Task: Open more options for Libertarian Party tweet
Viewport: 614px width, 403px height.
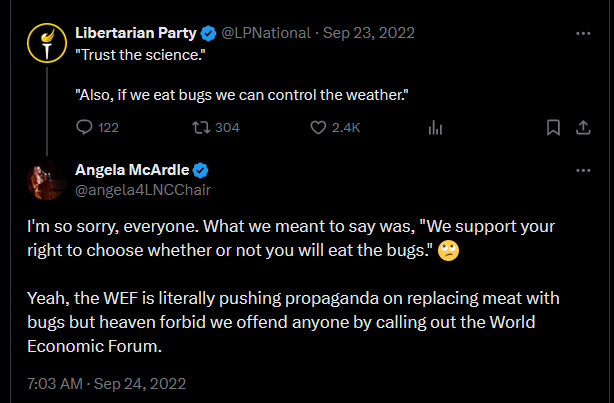Action: (583, 34)
